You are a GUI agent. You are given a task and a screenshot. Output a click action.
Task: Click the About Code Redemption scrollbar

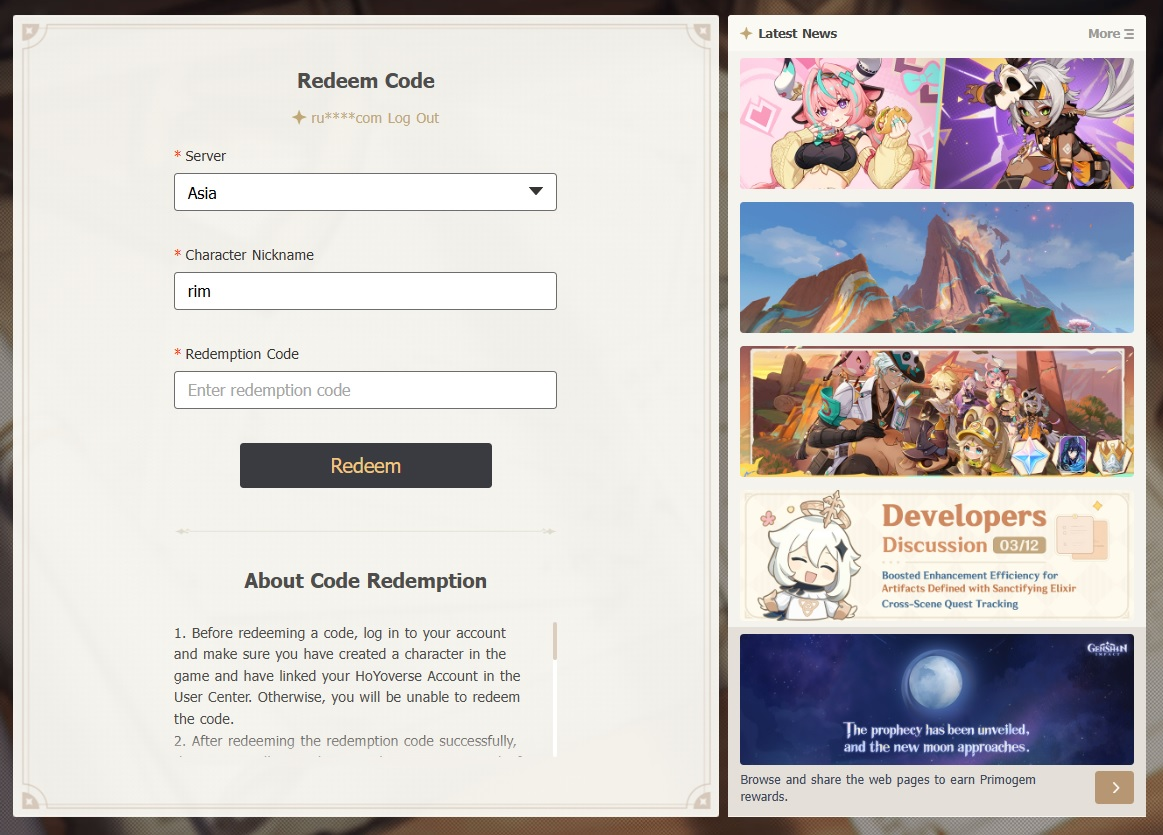555,641
